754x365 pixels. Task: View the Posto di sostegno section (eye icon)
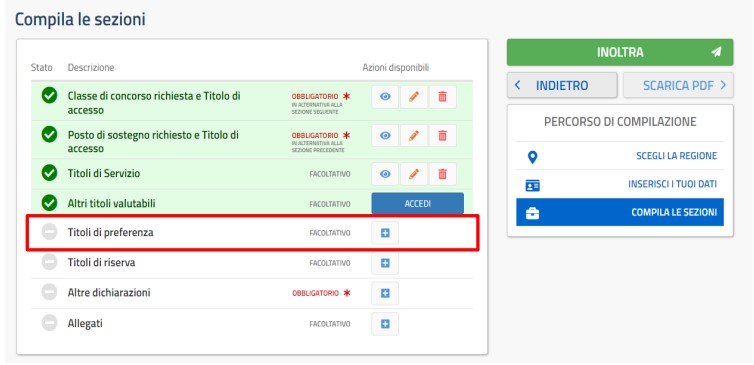point(385,136)
